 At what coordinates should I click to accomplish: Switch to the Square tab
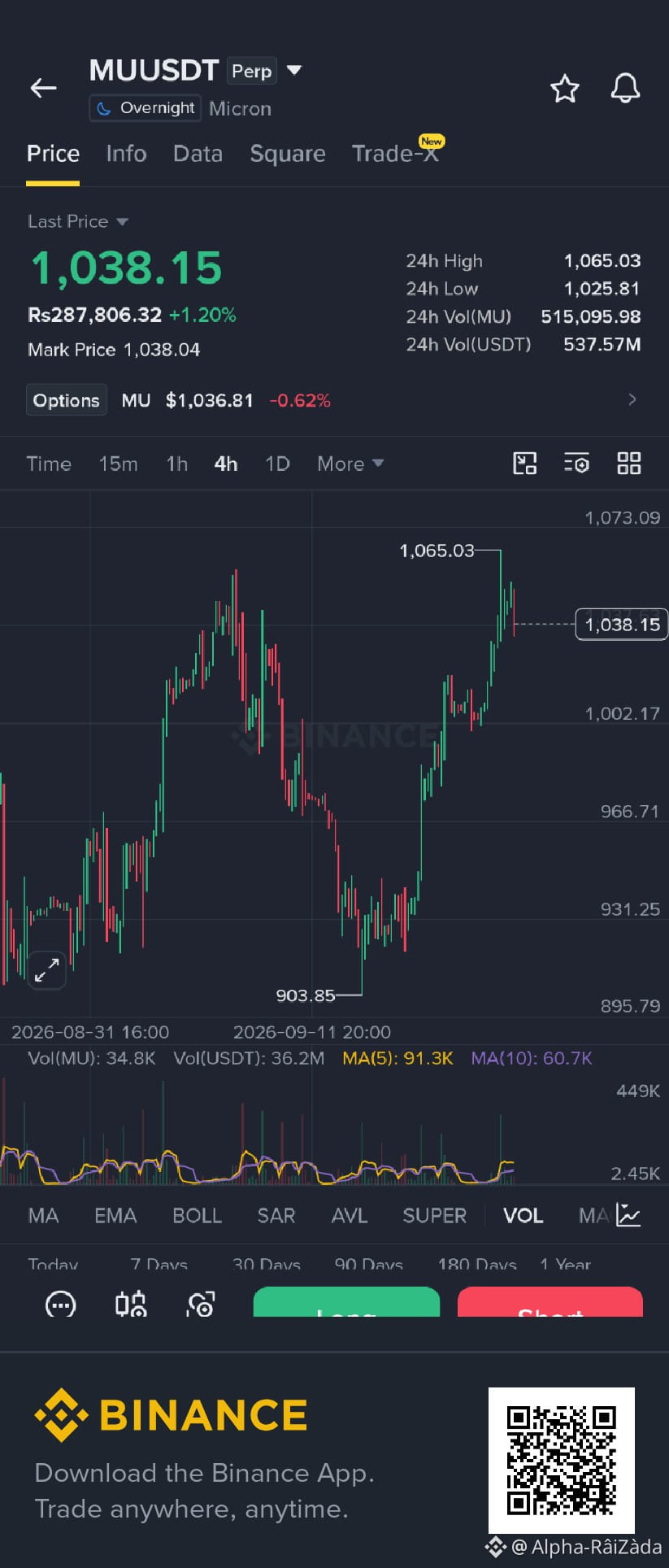pyautogui.click(x=288, y=154)
